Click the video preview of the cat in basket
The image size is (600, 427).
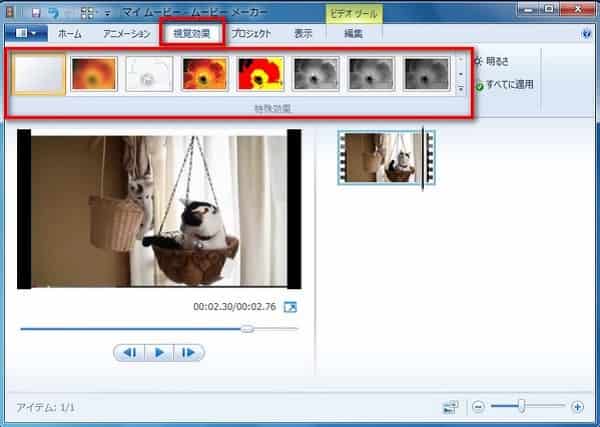(159, 209)
